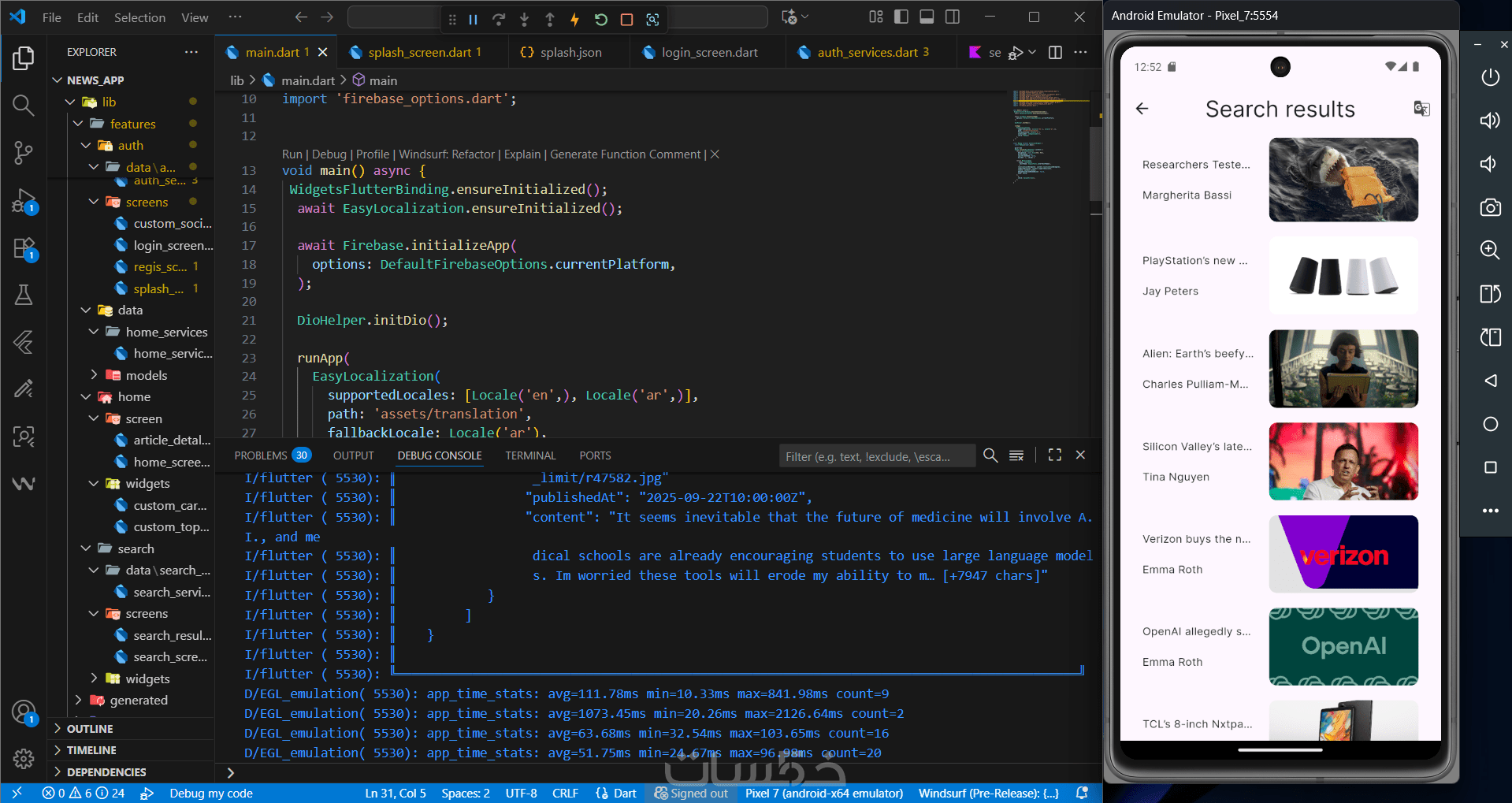Trigger Flutter Hot Reload lightning icon
The height and width of the screenshot is (803, 1512).
[x=575, y=20]
